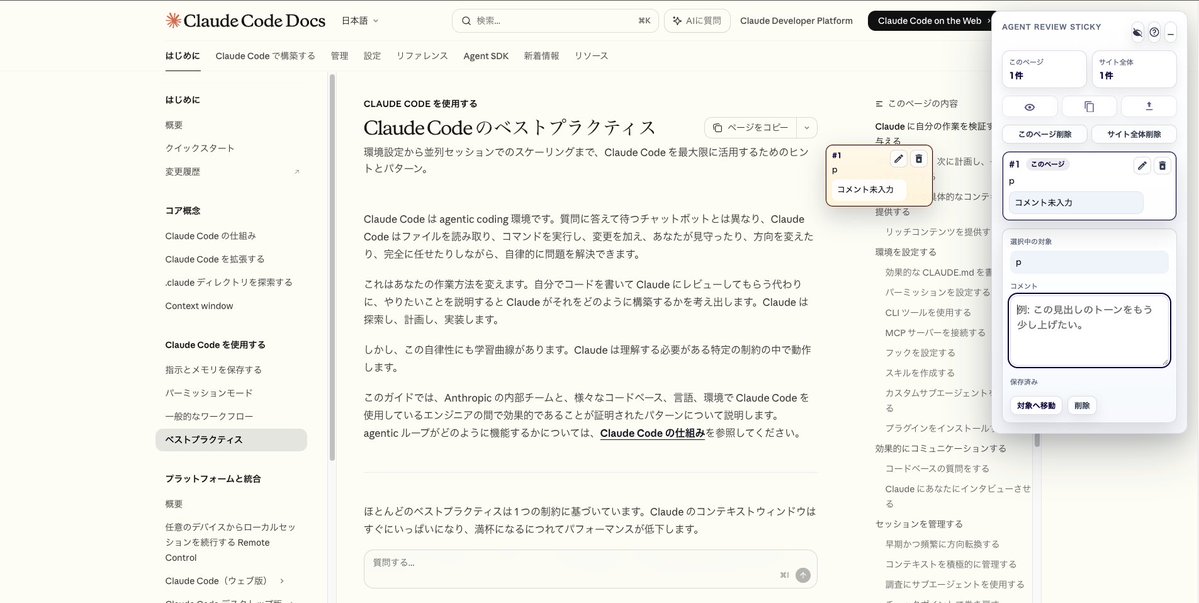Open the help question mark icon in the sticky panel
The width and height of the screenshot is (1199, 603).
[1154, 32]
